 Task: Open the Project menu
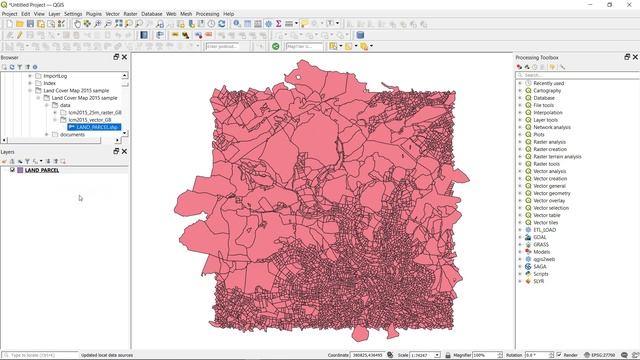click(x=9, y=14)
